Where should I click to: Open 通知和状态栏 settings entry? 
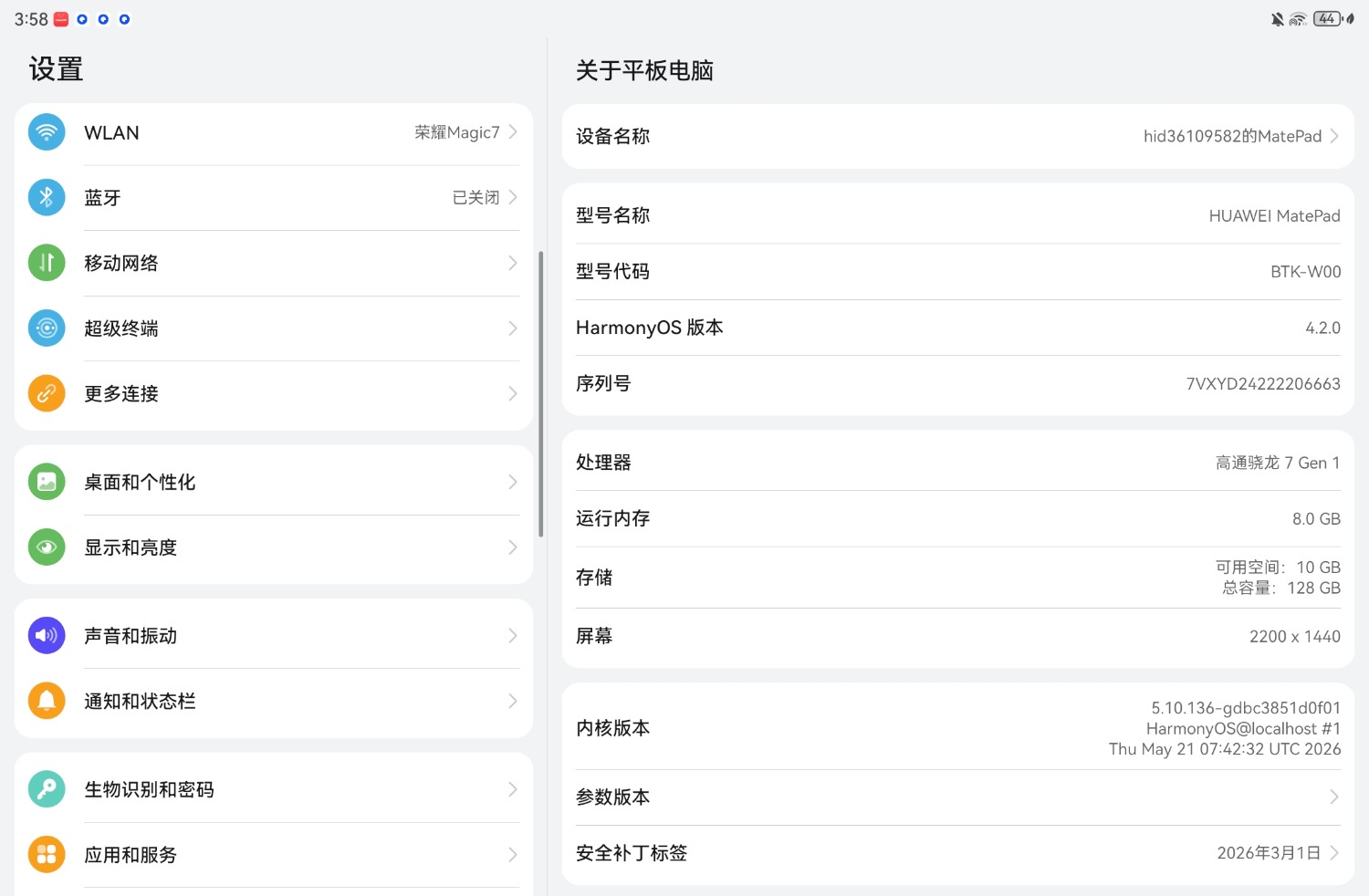tap(274, 701)
